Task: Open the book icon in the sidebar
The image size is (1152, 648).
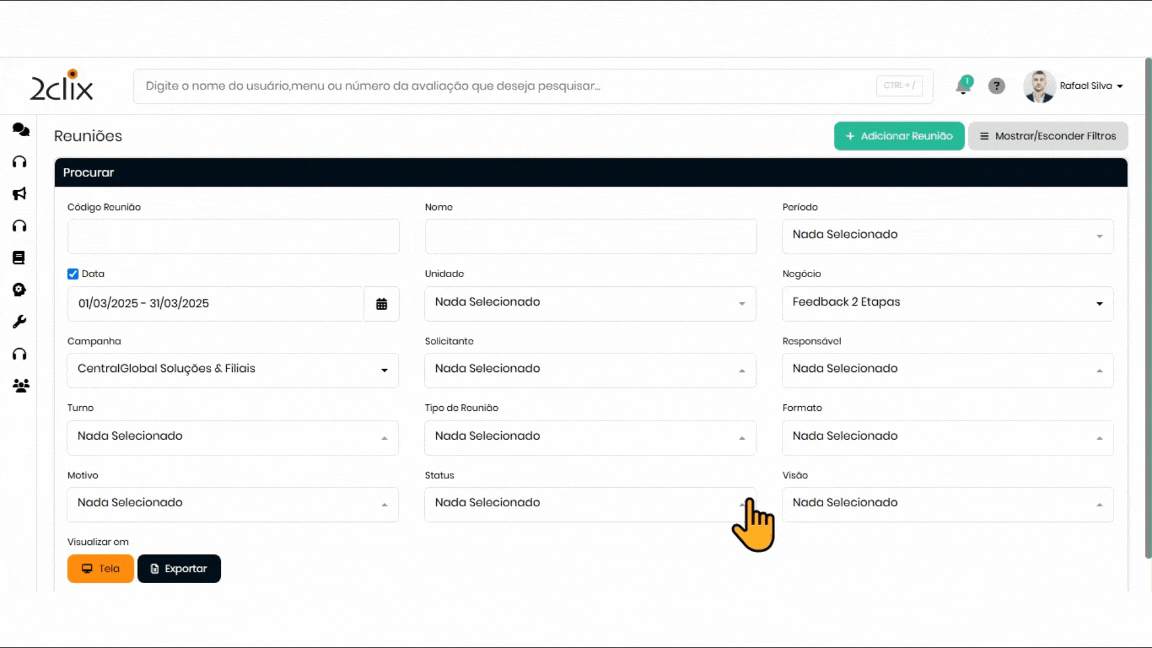Action: (19, 258)
